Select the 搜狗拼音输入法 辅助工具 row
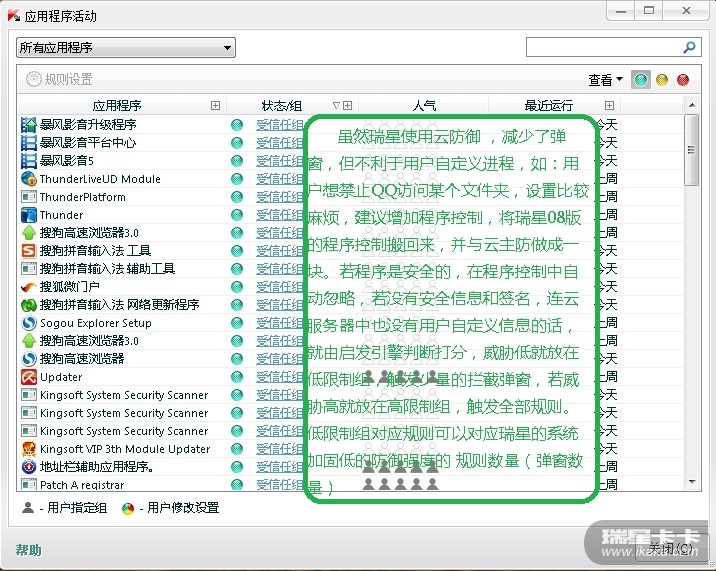Viewport: 716px width, 571px height. click(351, 269)
